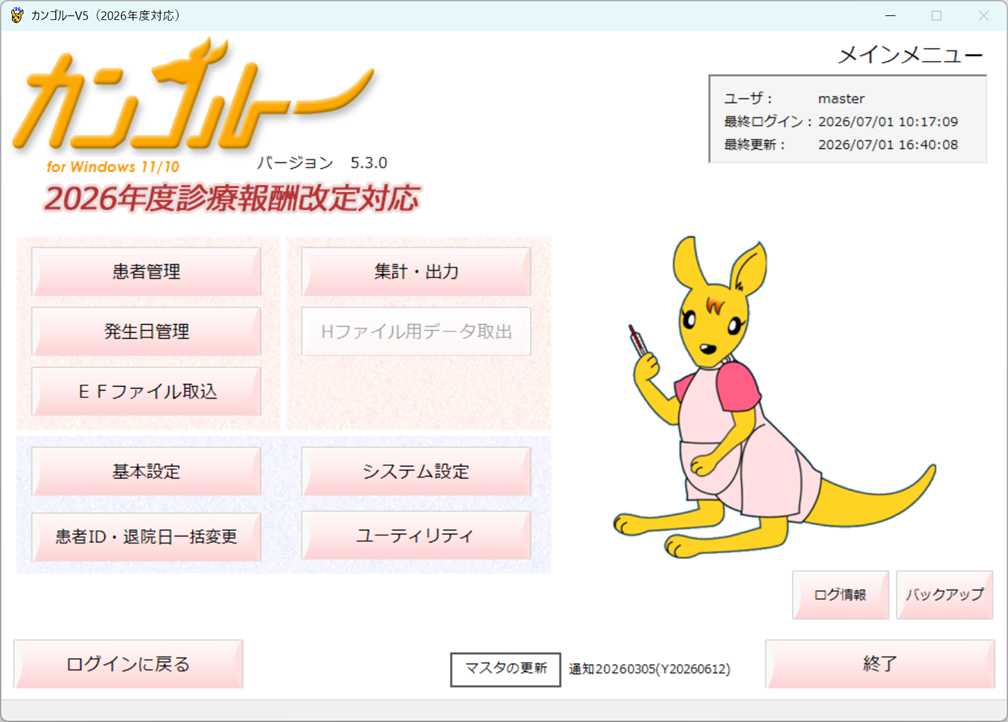
Task: Open 発生日管理 screen
Action: pos(147,331)
